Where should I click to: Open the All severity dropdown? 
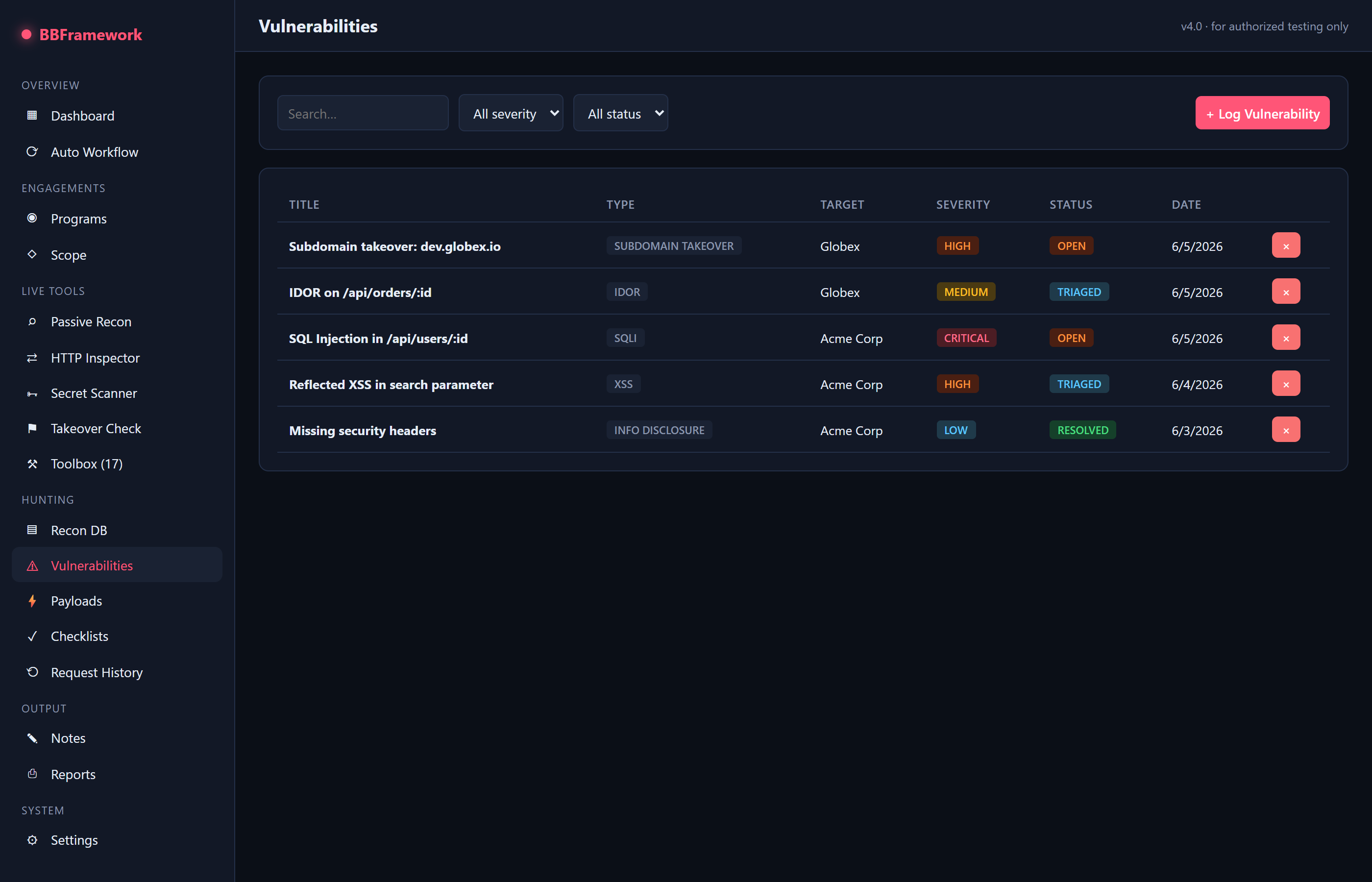pyautogui.click(x=511, y=113)
